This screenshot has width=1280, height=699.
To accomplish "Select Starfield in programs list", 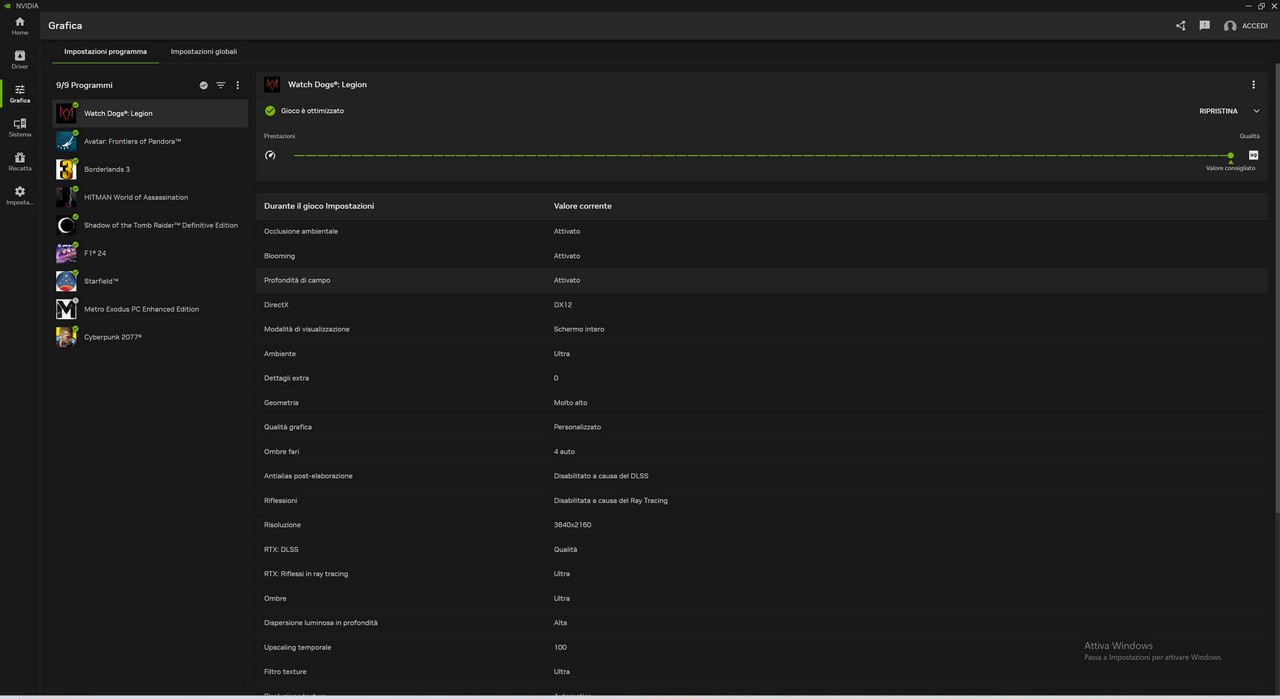I will point(150,281).
